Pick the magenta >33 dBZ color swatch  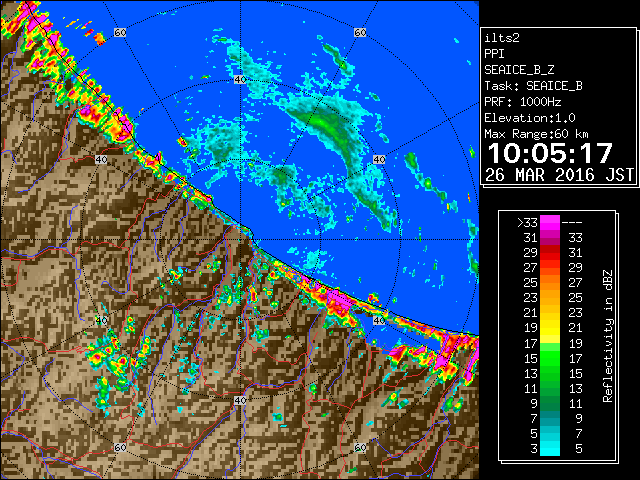(x=550, y=222)
